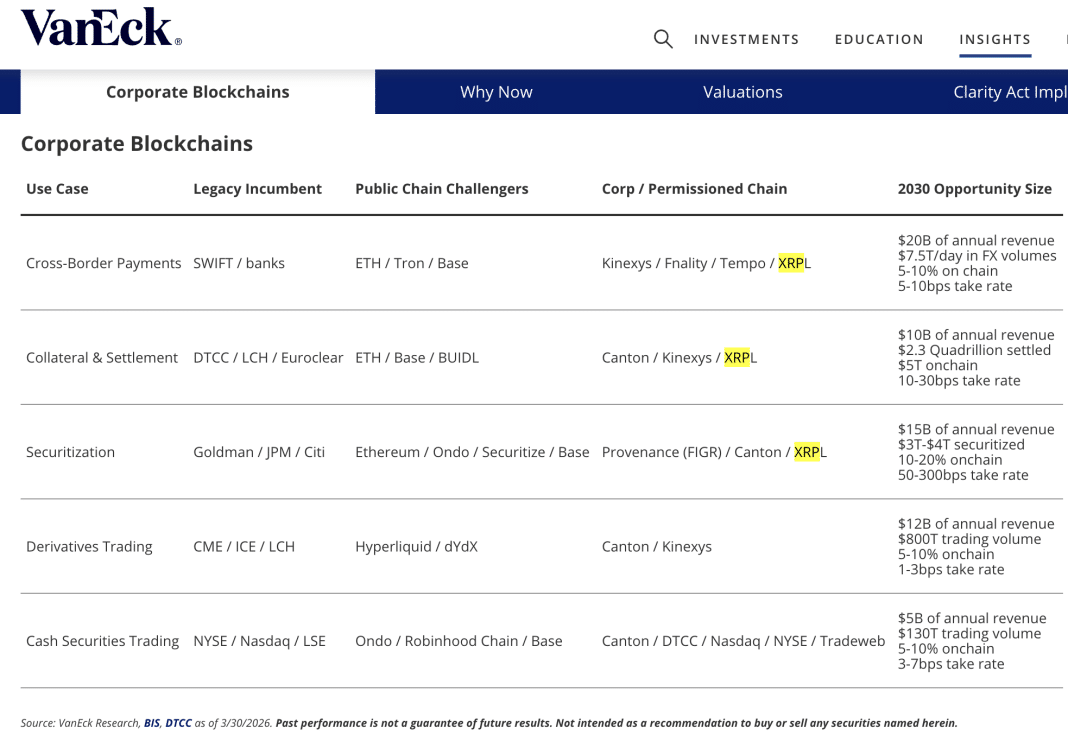Screen dimensions: 1068x735
Task: Select Kinexys / Fnality / Tempo / XRPL cell
Action: [x=706, y=263]
